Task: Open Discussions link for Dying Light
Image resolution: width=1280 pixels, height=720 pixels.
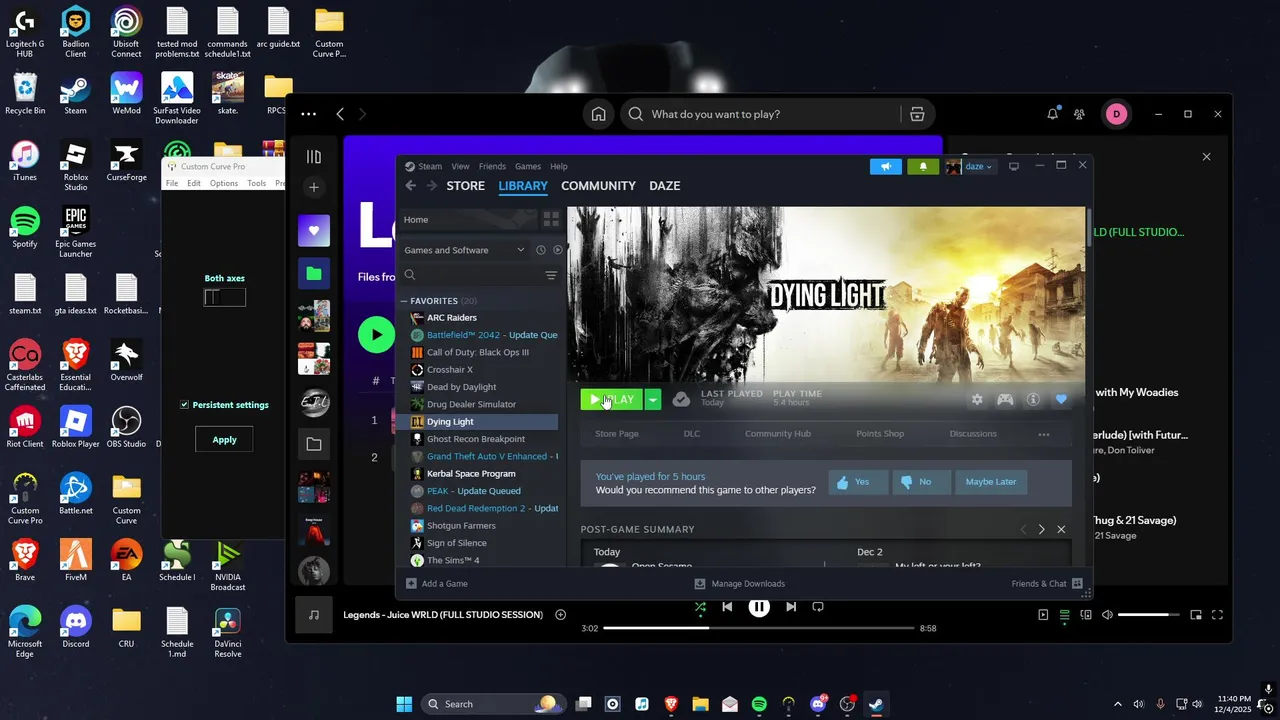Action: [x=973, y=434]
